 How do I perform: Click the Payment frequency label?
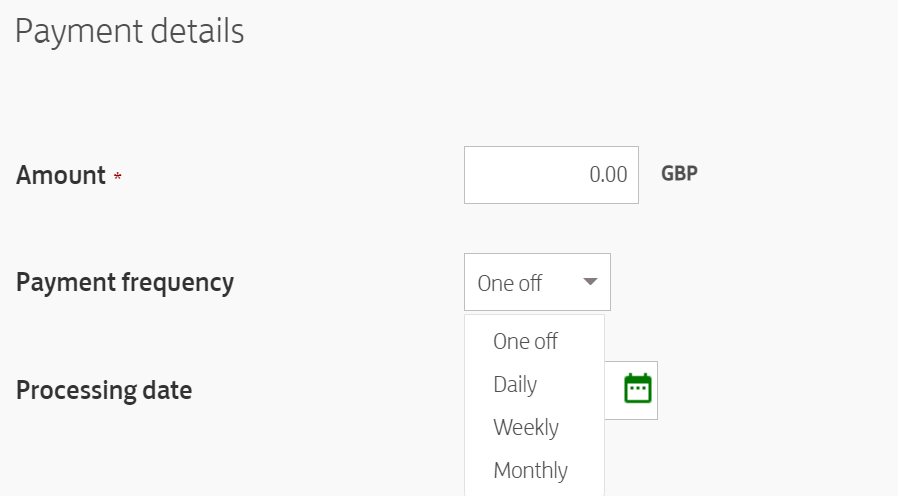click(125, 283)
